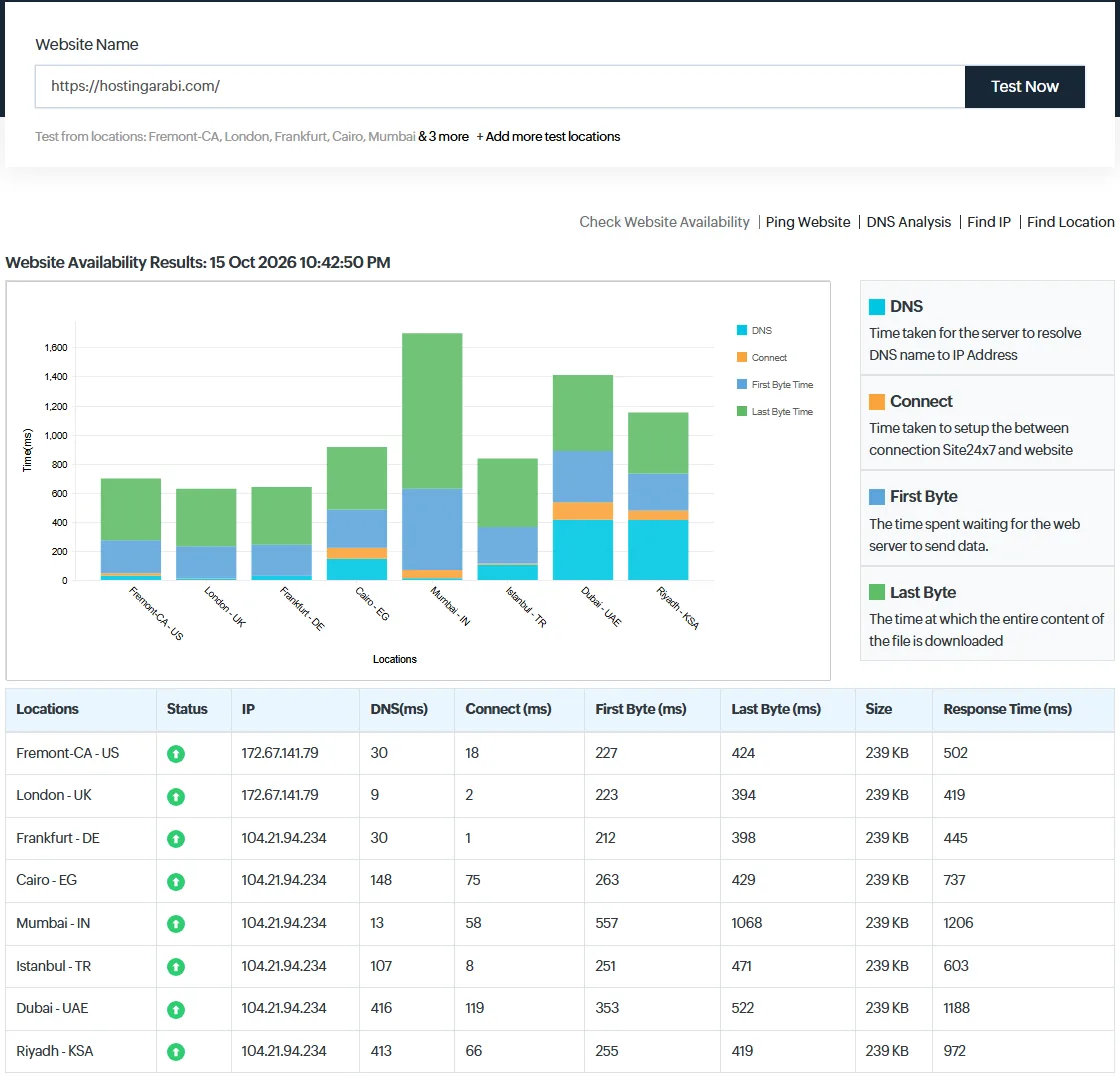Click the Riyadh - KSA bar in the chart

tap(658, 496)
